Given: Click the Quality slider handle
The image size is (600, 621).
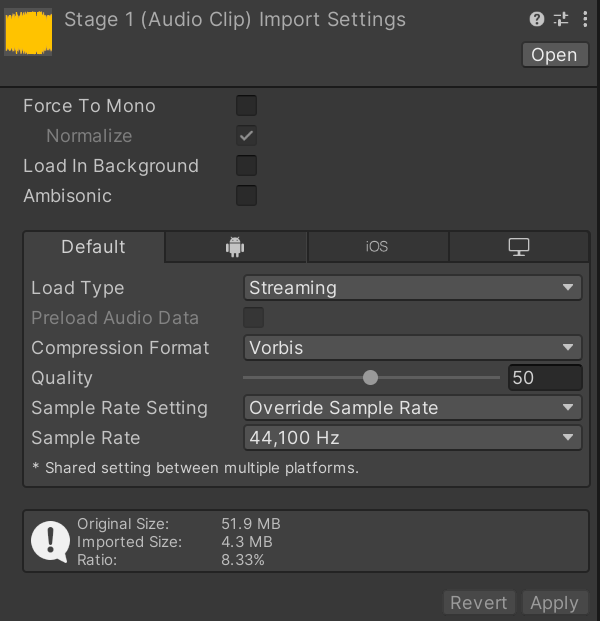Looking at the screenshot, I should point(371,378).
